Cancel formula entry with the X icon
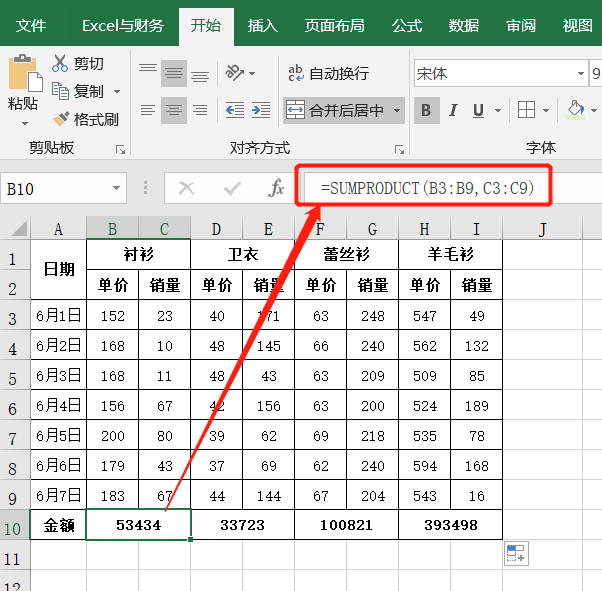Image resolution: width=602 pixels, height=591 pixels. (x=187, y=188)
